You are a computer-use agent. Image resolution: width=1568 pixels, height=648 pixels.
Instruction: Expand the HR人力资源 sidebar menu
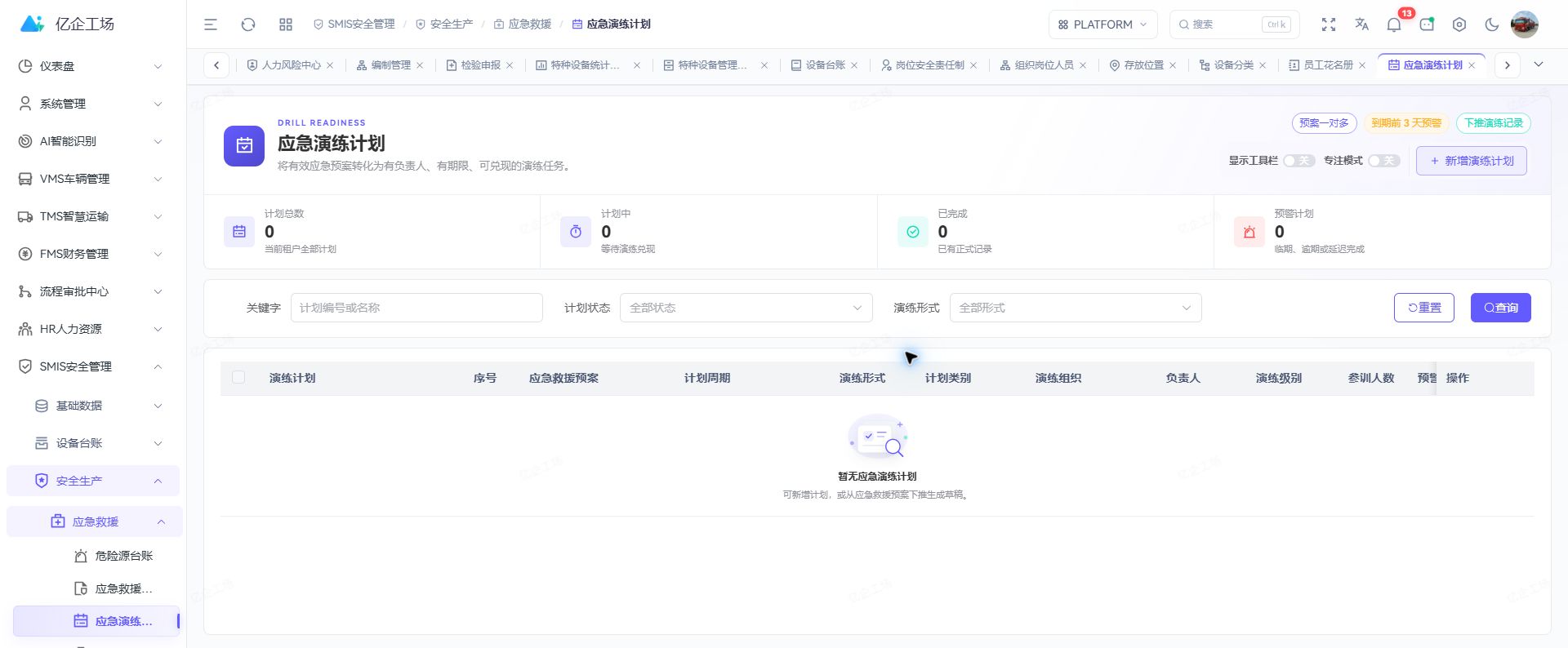[x=93, y=329]
